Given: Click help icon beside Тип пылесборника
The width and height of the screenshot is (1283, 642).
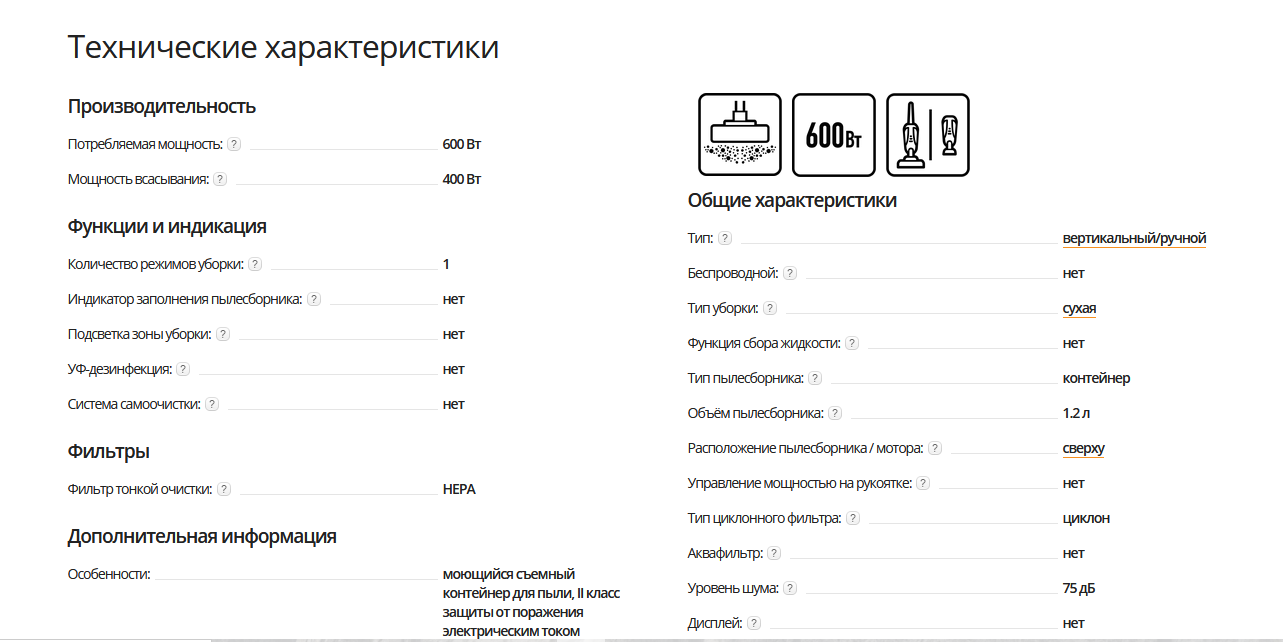Looking at the screenshot, I should pos(815,378).
